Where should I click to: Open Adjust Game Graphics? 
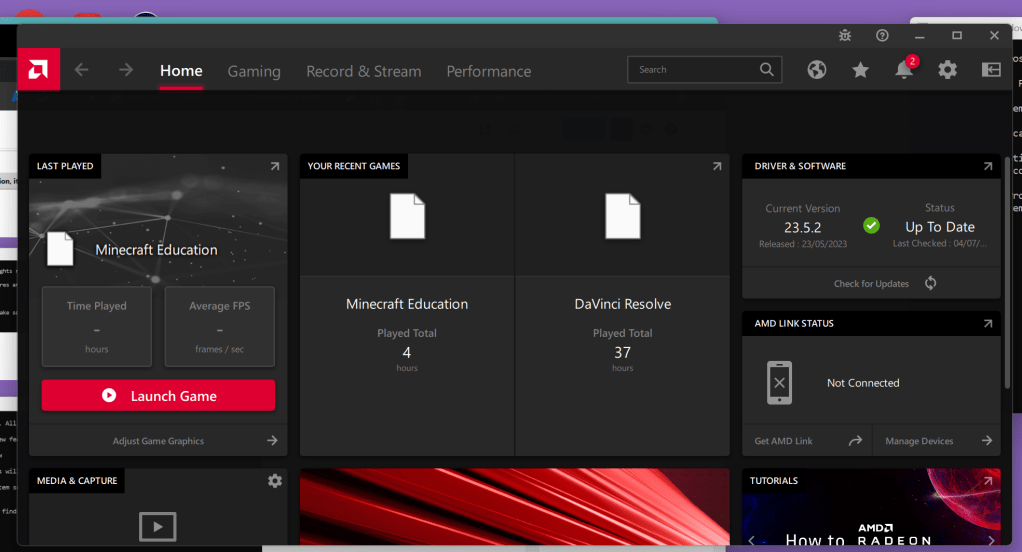(158, 441)
